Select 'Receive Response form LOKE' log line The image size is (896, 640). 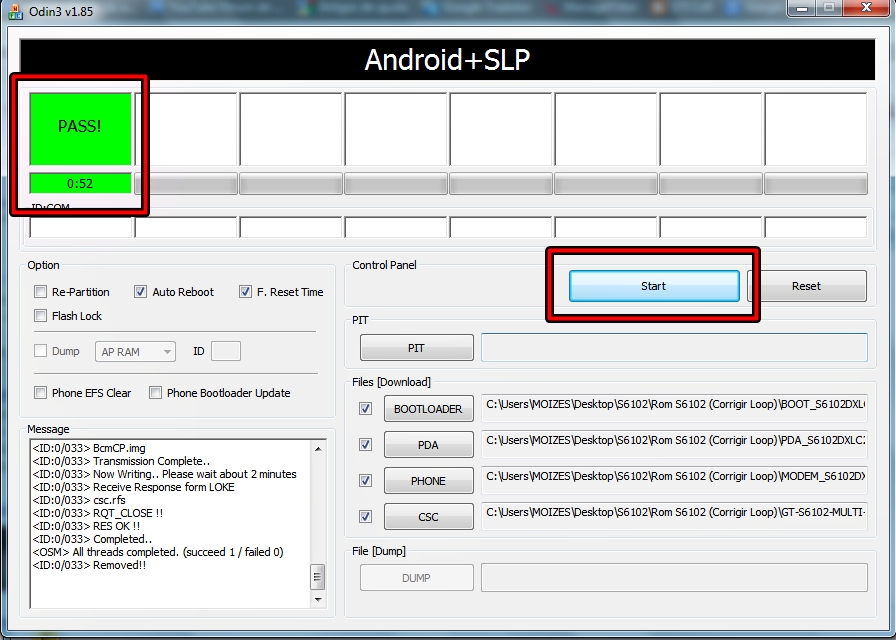[x=133, y=487]
